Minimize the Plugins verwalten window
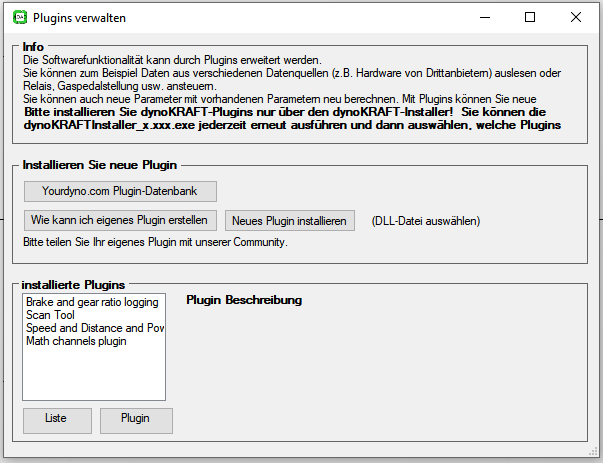Screen dimensions: 603x463 click(x=485, y=17)
